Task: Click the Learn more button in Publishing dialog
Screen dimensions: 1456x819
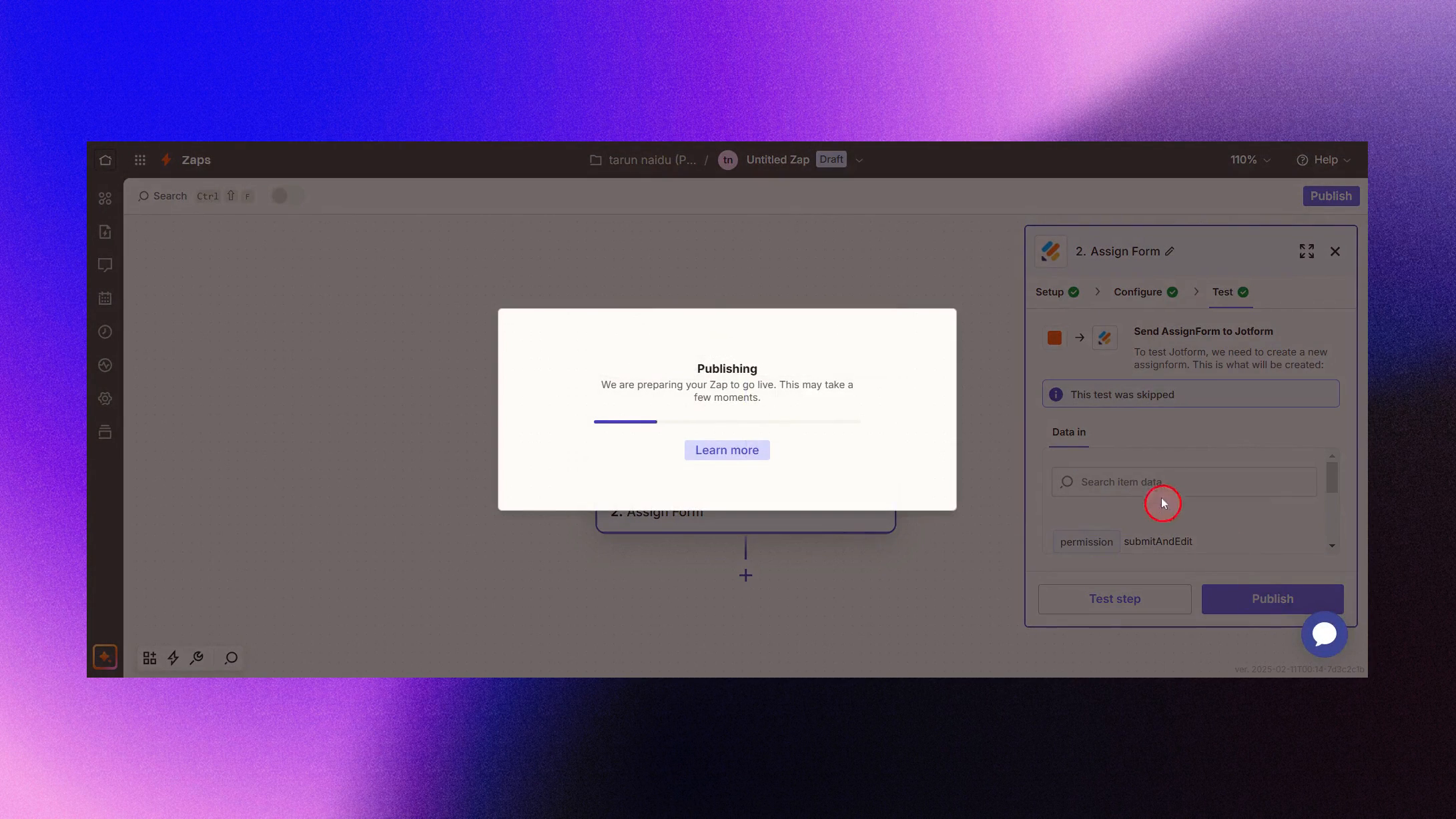Action: pyautogui.click(x=727, y=450)
